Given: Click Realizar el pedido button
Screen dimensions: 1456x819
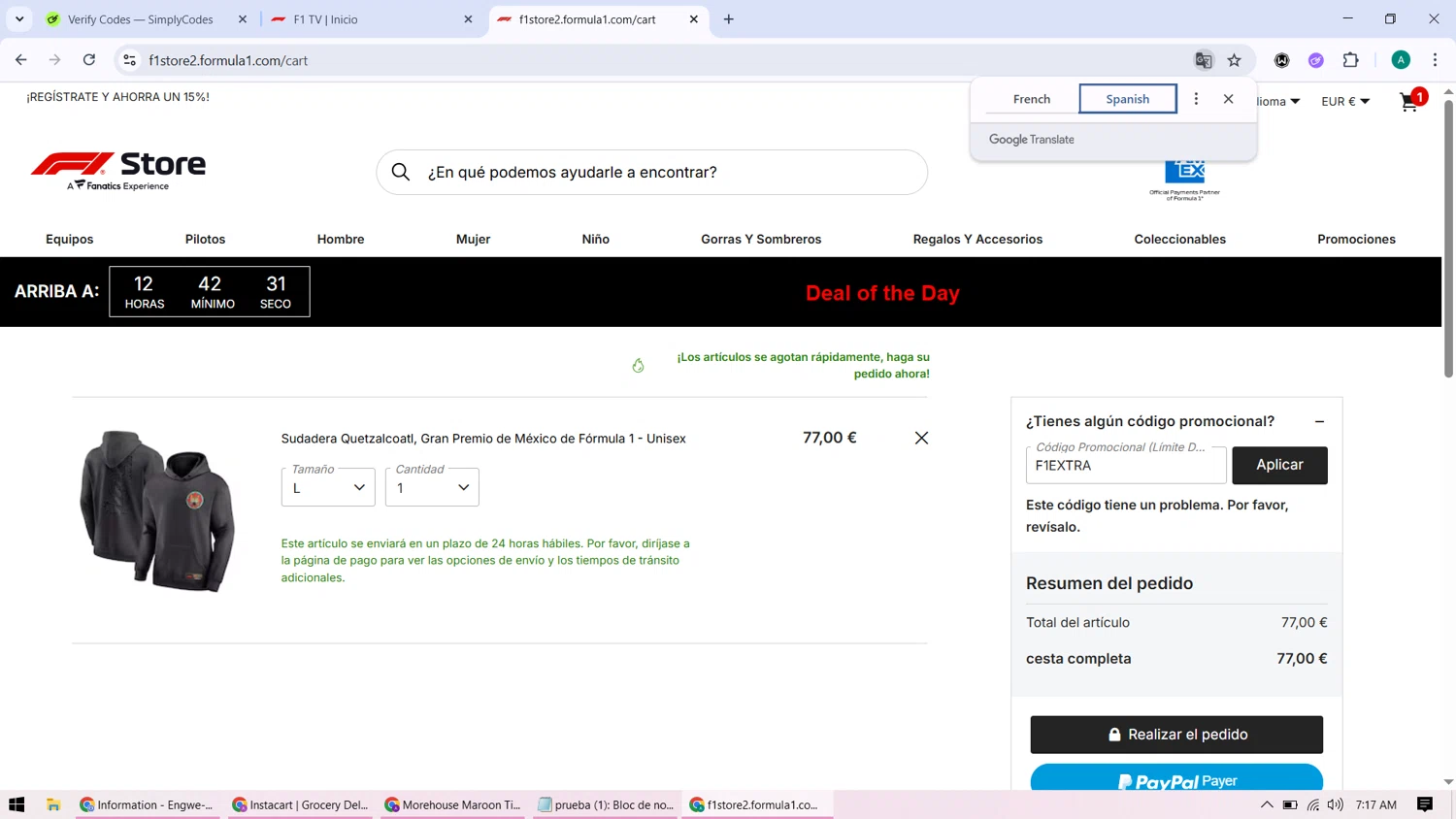Looking at the screenshot, I should (x=1176, y=735).
